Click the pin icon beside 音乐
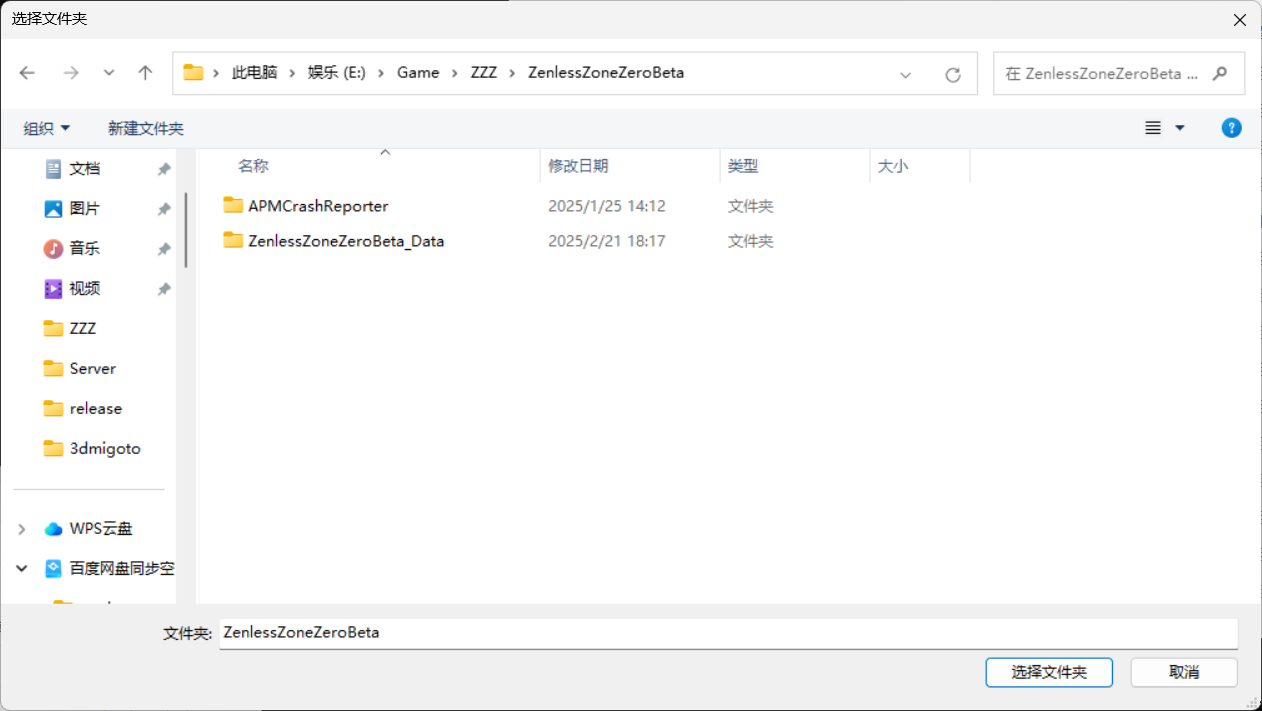 pyautogui.click(x=164, y=249)
